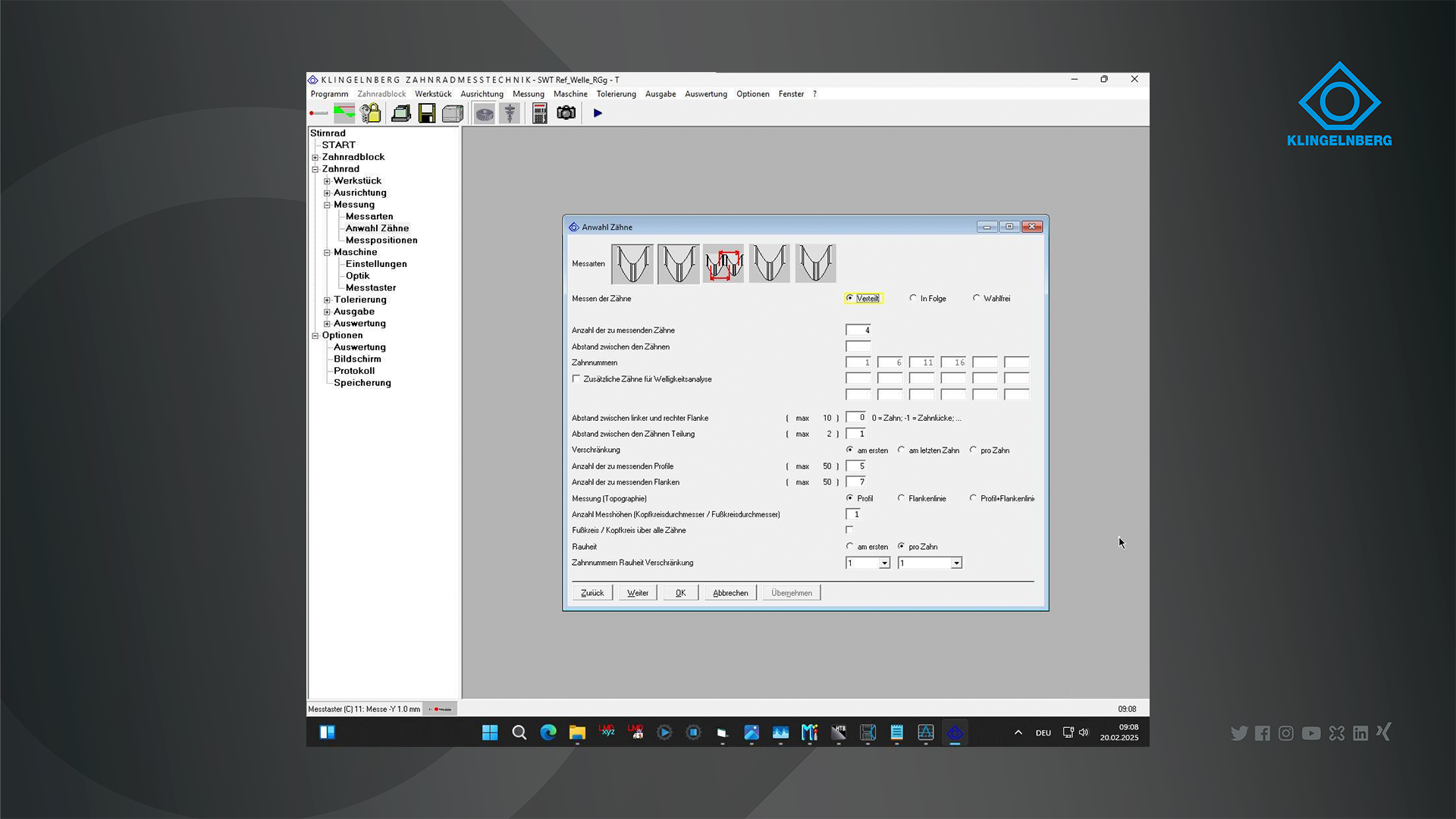
Task: Select the Messarten icon with red arrows
Action: pyautogui.click(x=723, y=264)
